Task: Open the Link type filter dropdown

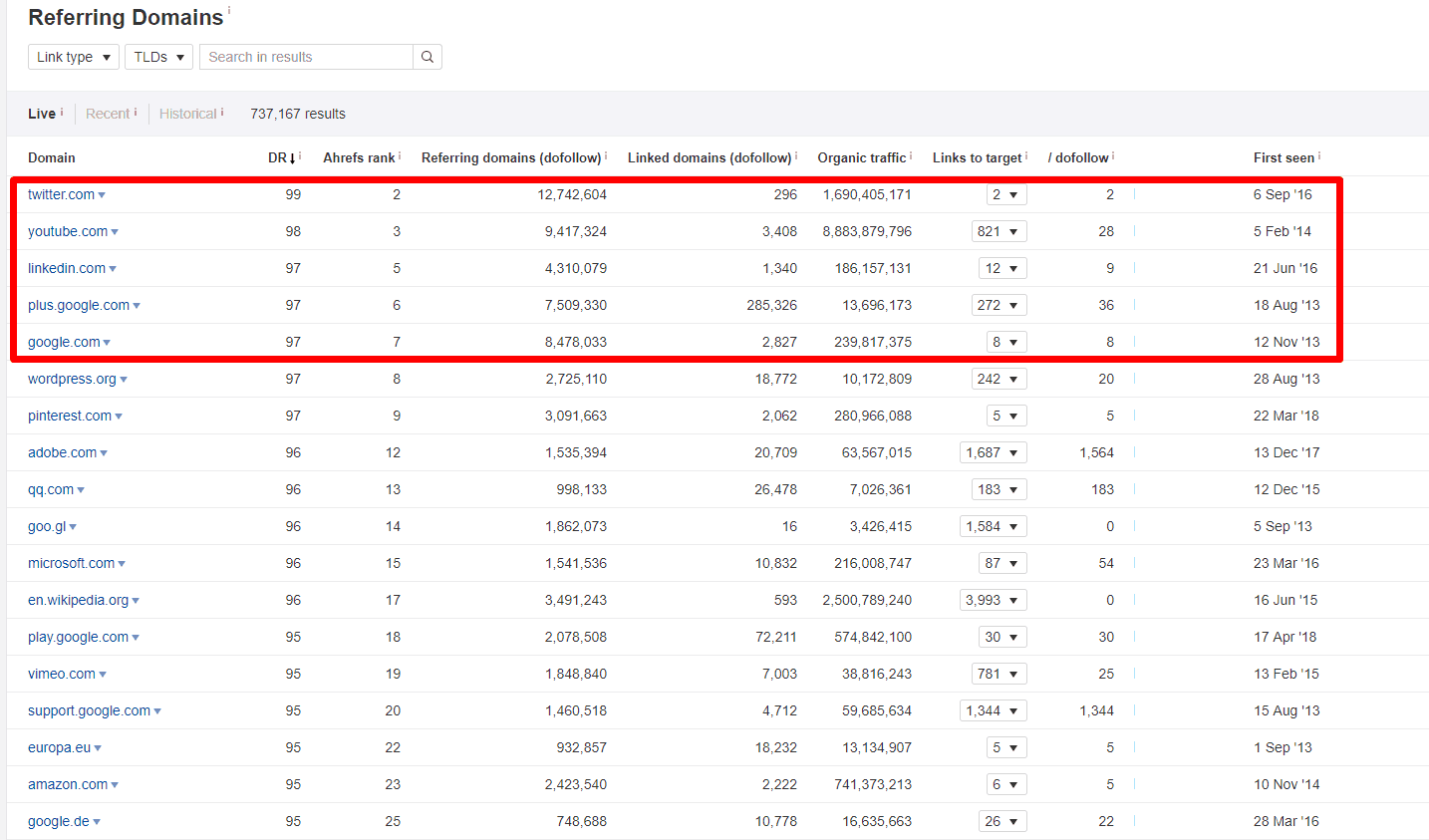Action: (73, 57)
